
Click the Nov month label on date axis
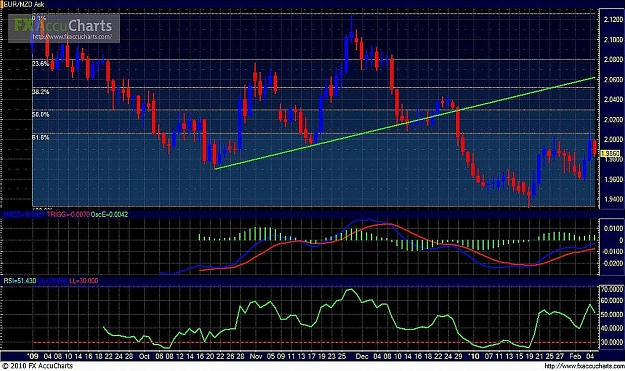coord(256,356)
